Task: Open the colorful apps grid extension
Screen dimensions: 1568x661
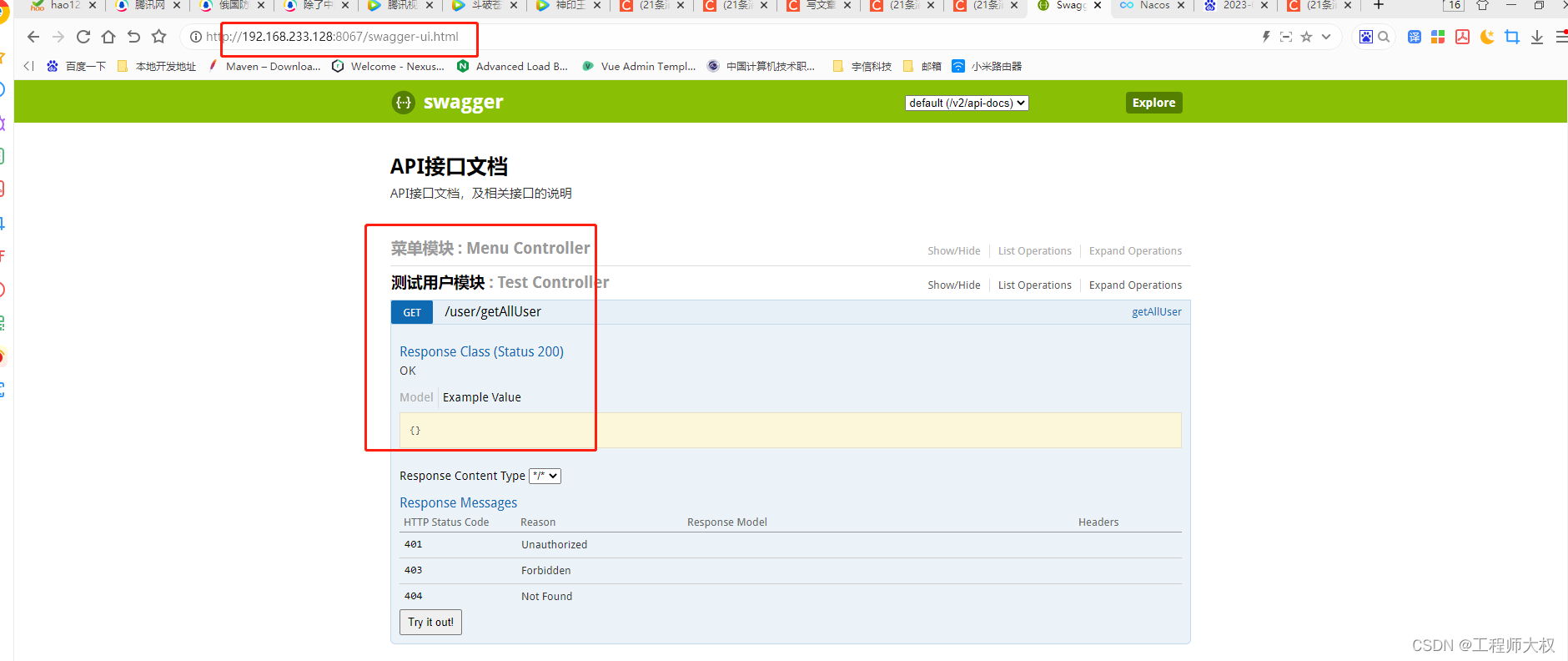Action: coord(1438,37)
